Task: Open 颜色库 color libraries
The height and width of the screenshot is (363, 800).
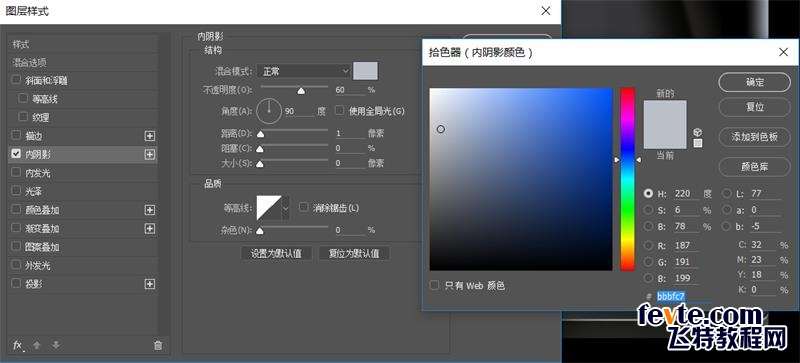Action: click(x=755, y=167)
